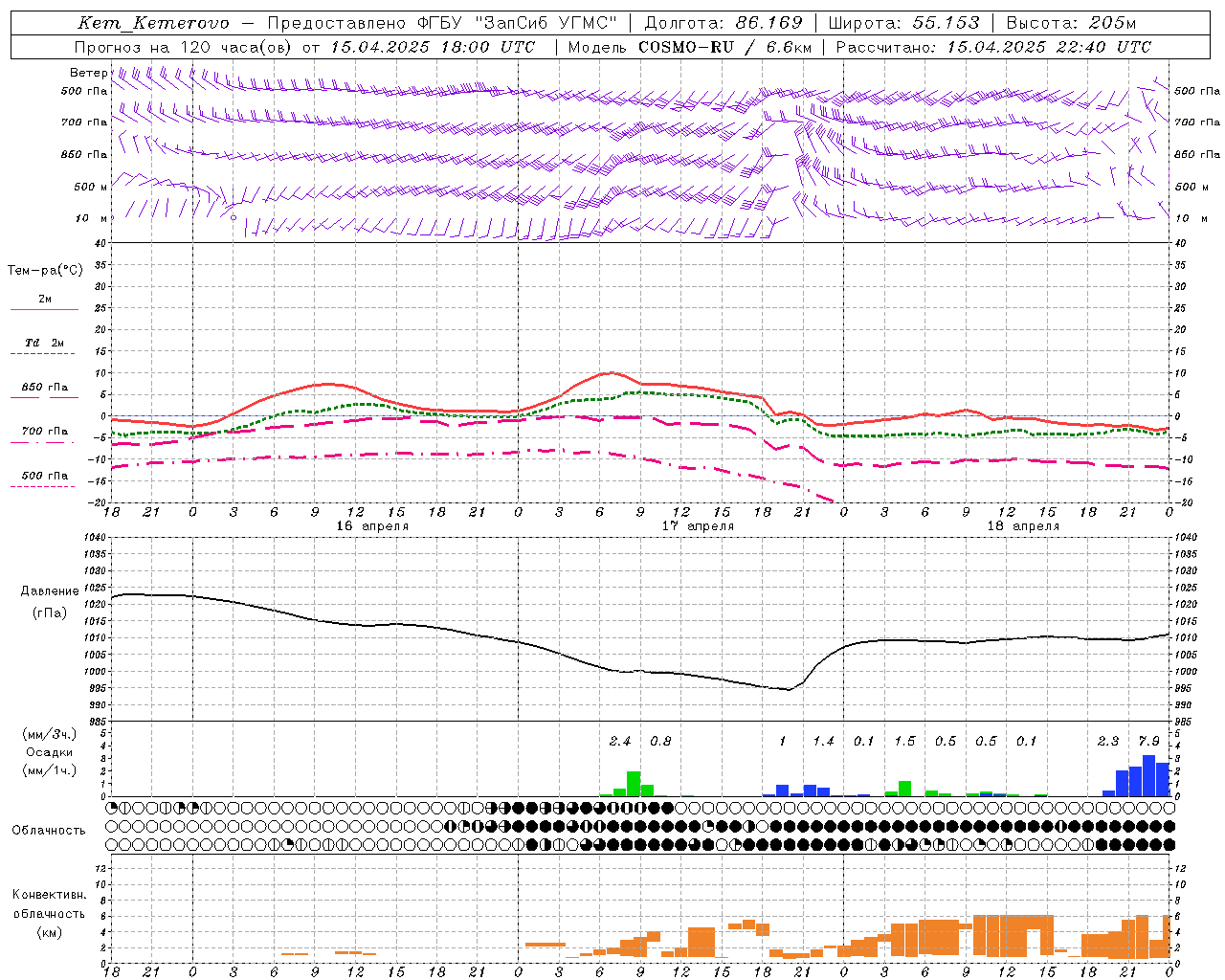
Task: Click the precipitation total 7.9
Action: [x=1148, y=742]
